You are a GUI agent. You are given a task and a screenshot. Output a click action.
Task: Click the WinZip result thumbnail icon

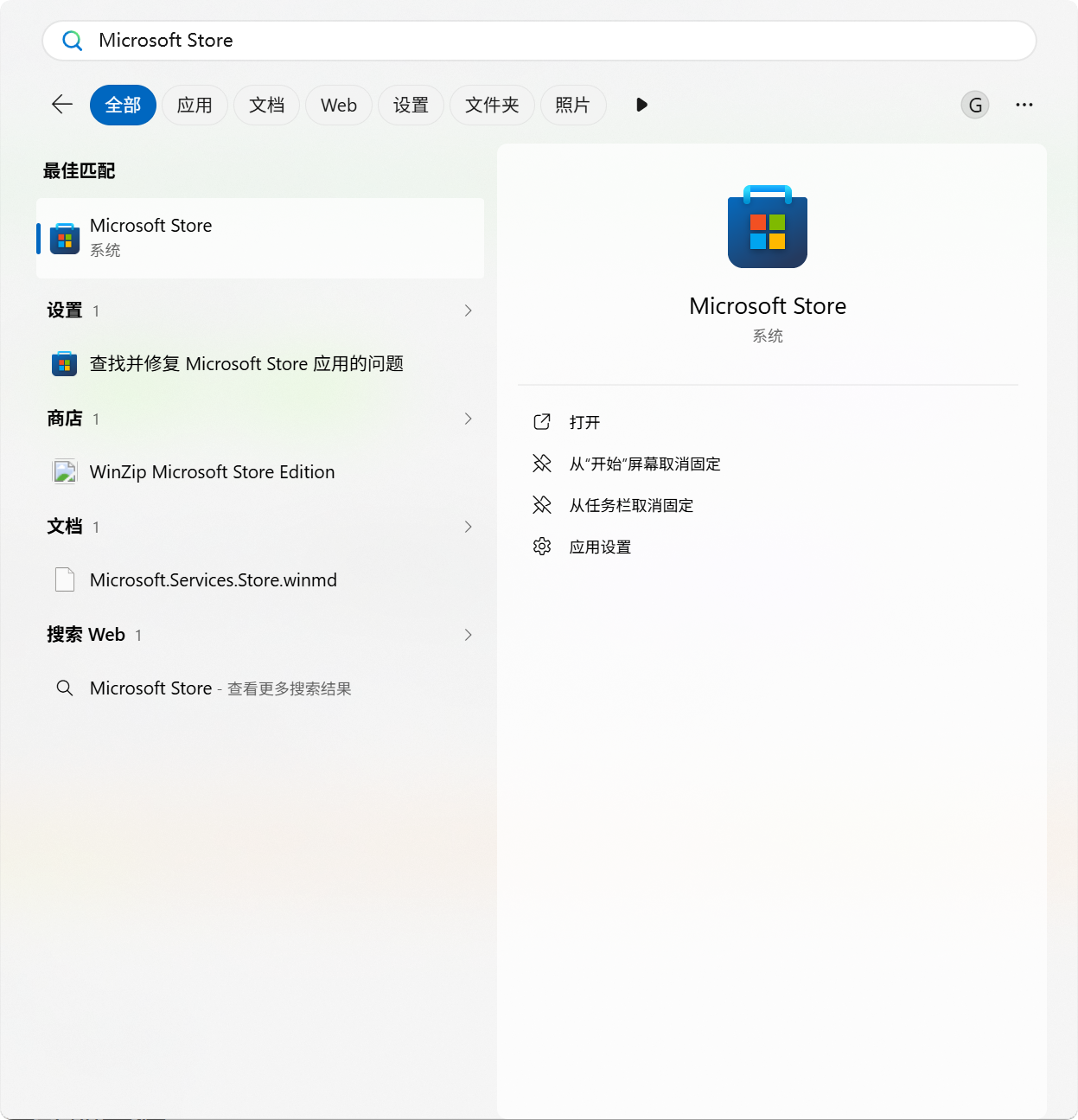tap(65, 471)
